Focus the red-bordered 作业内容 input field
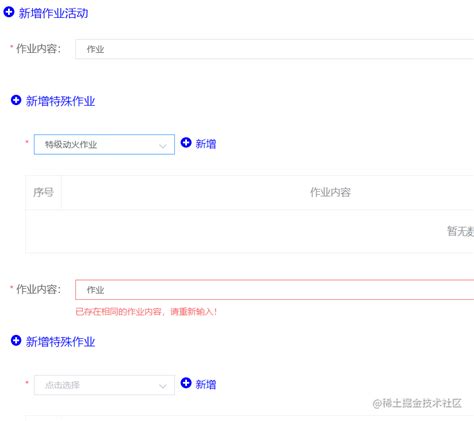Screen dimensions: 474x421 274,290
